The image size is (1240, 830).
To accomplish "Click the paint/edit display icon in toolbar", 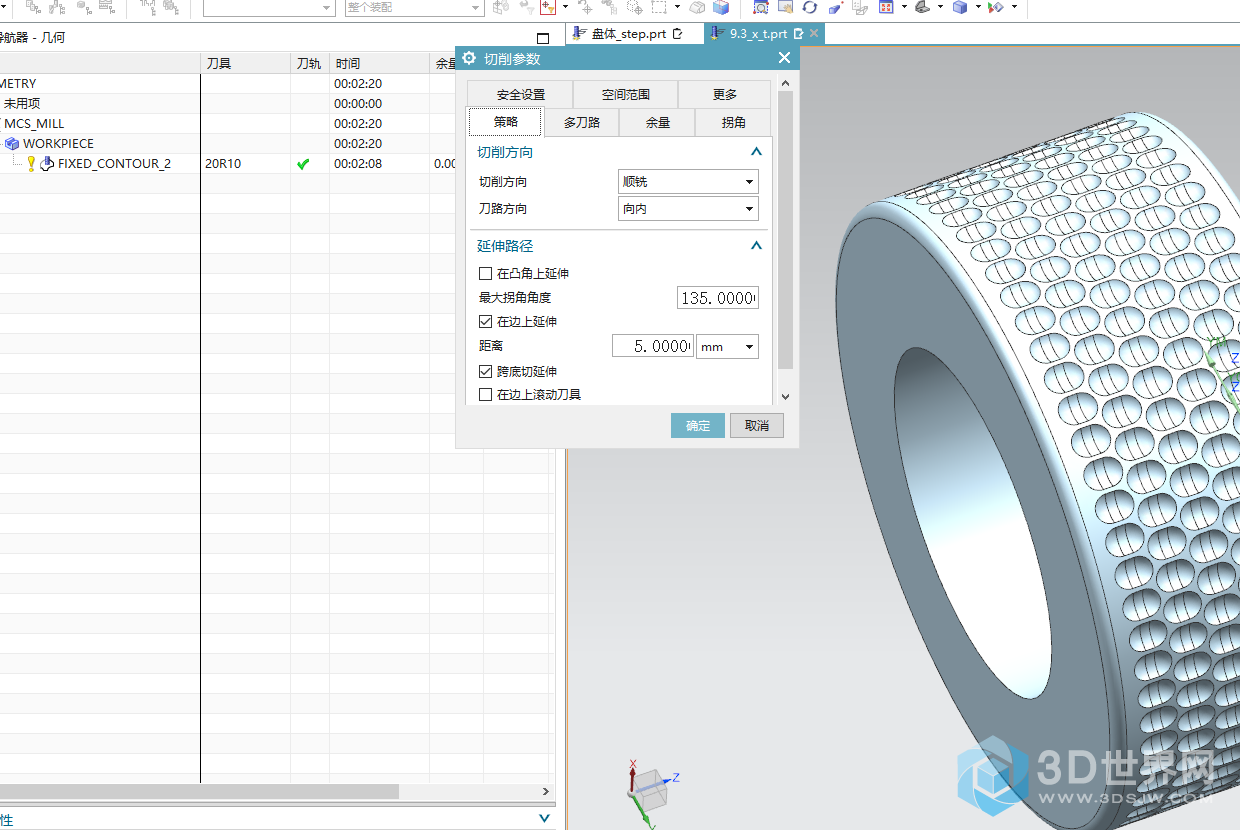I will 834,7.
